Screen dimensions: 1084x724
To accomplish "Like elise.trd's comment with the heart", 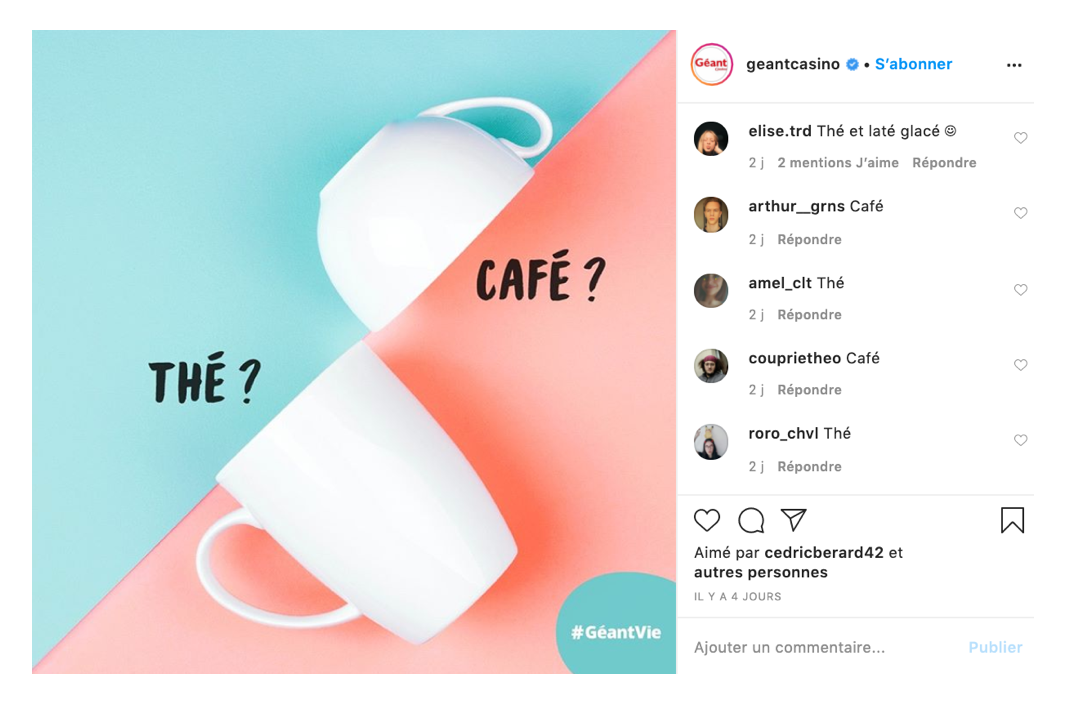I will 1020,138.
